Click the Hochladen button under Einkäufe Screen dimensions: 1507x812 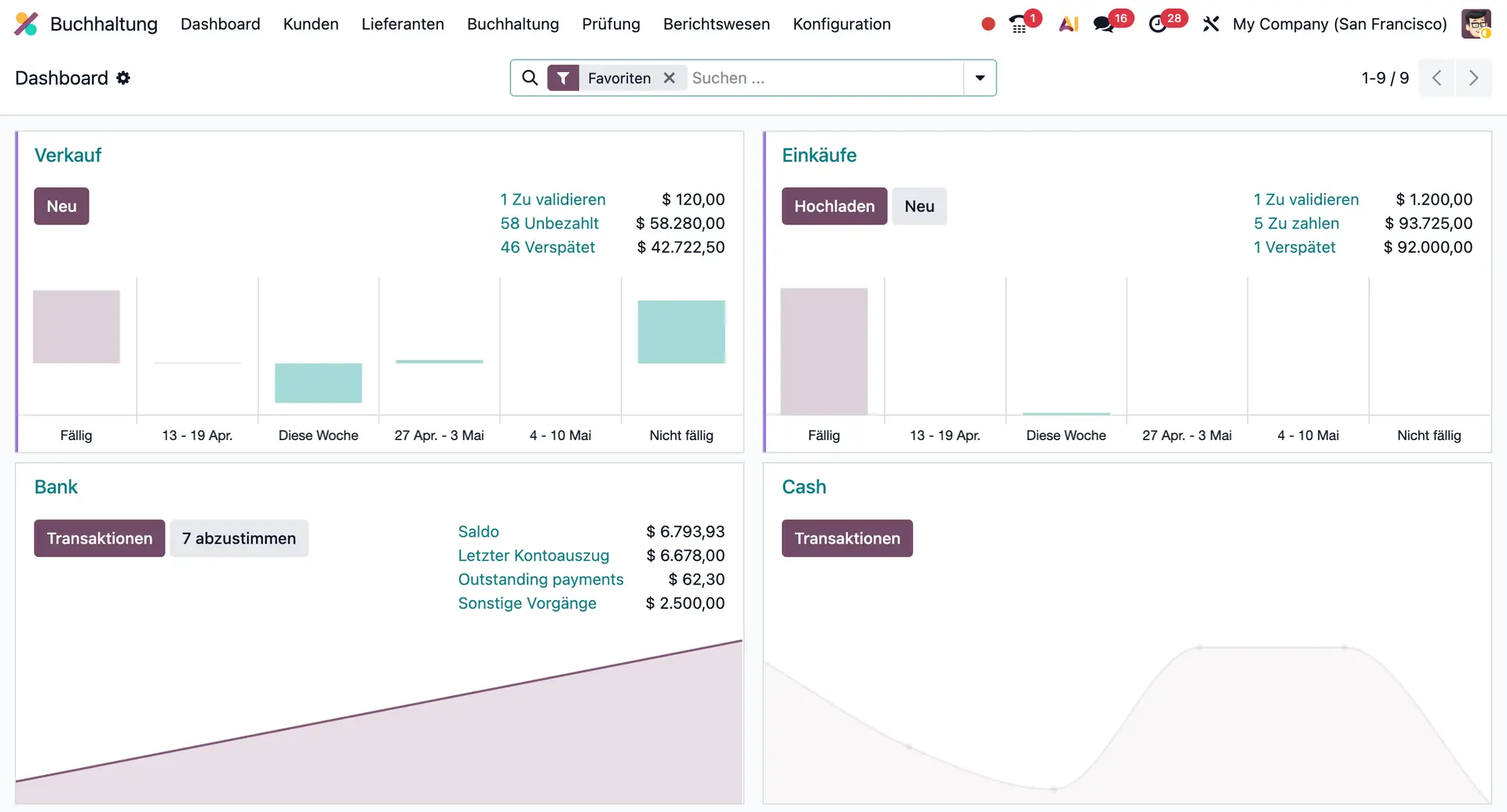(x=834, y=206)
